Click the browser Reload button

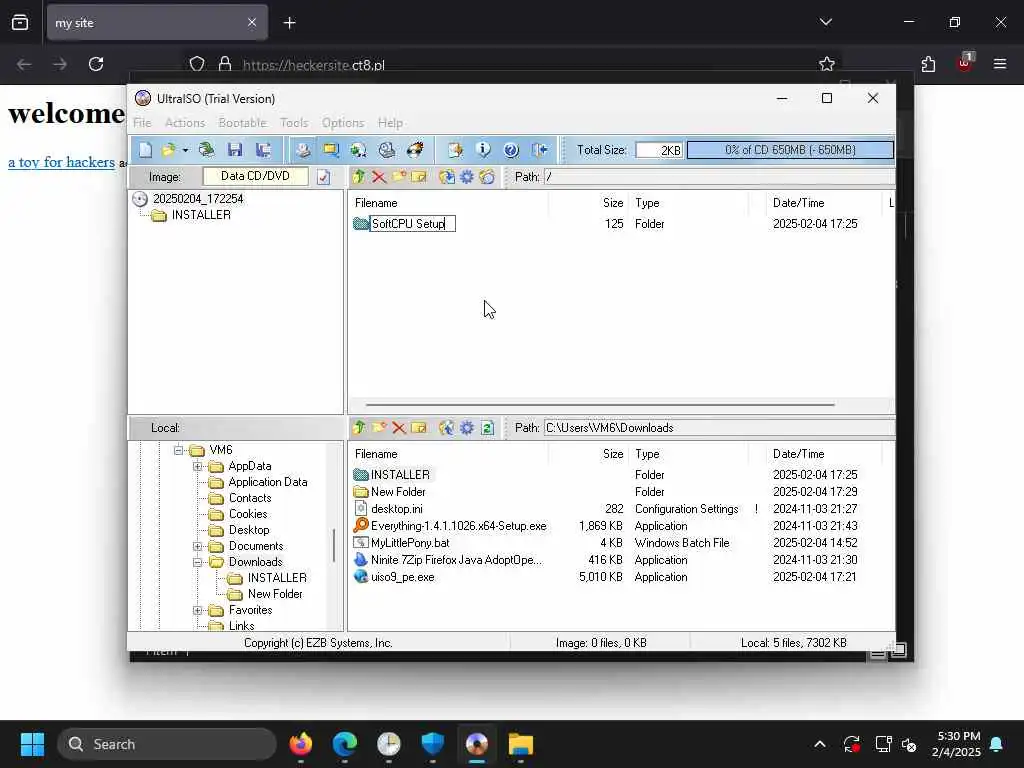pos(96,64)
